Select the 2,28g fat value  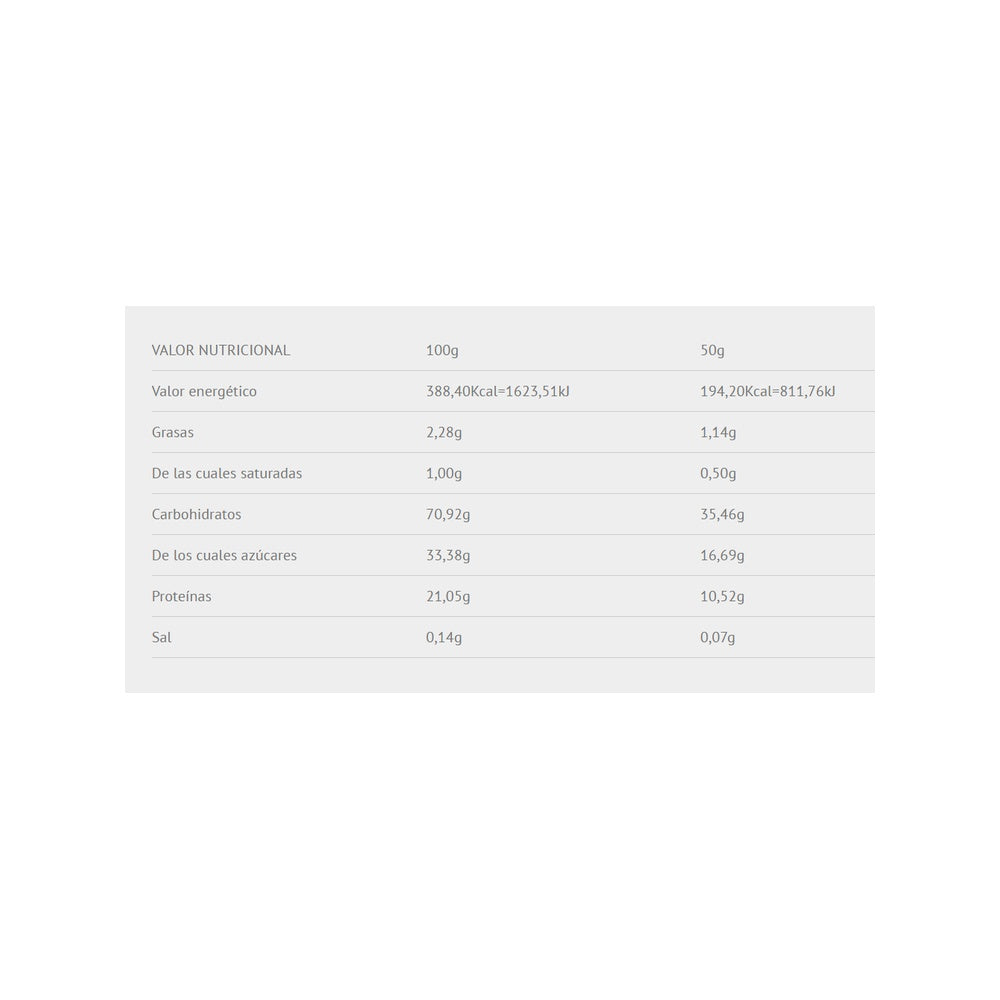444,432
